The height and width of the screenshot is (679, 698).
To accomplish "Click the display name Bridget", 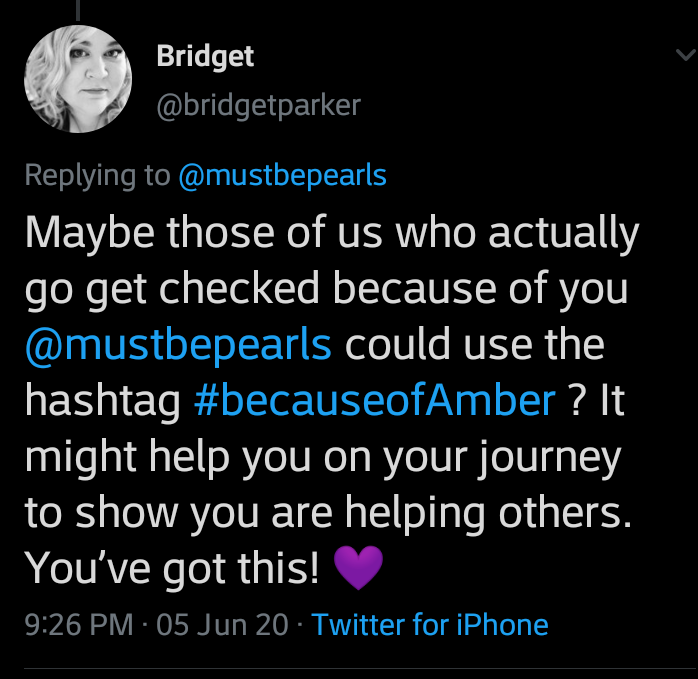I will (205, 57).
